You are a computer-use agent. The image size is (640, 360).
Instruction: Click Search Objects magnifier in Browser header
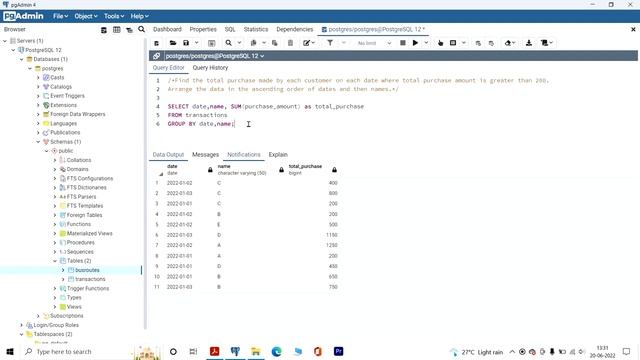[142, 29]
